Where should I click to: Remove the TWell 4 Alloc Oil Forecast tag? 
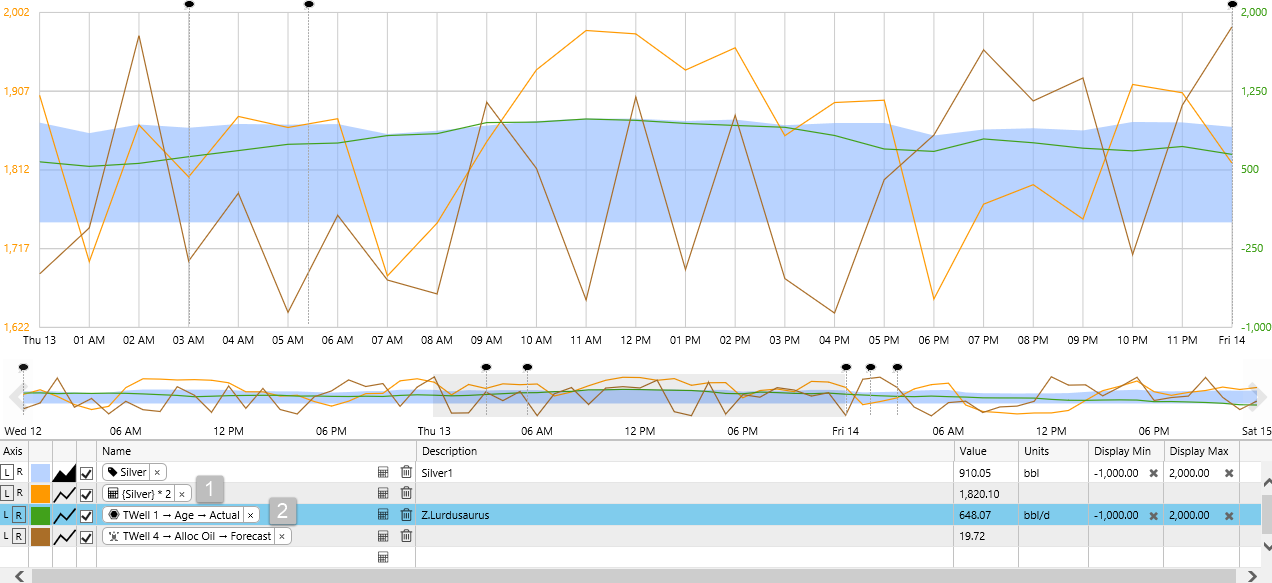coord(282,536)
